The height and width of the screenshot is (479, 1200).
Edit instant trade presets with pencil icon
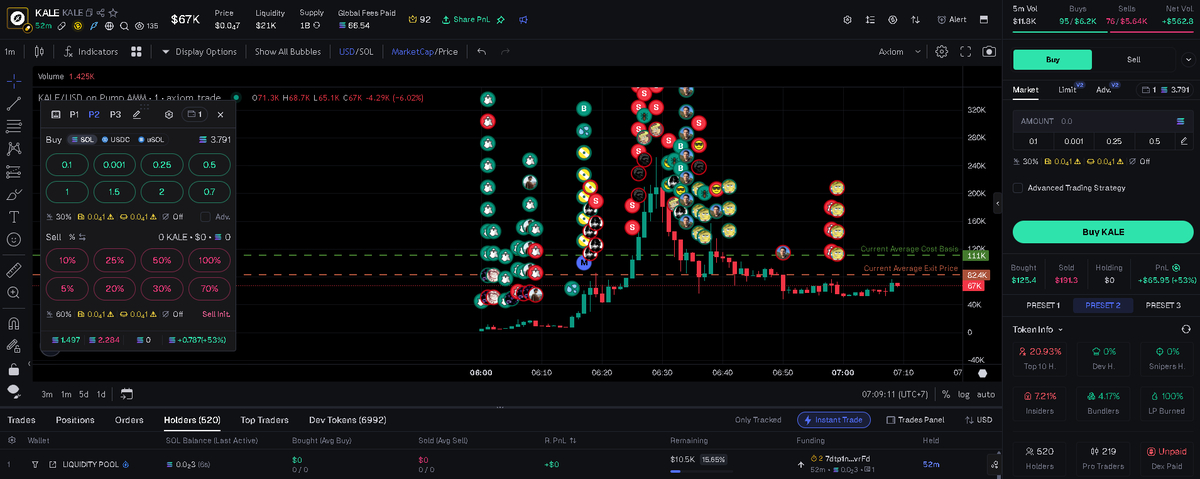click(137, 115)
